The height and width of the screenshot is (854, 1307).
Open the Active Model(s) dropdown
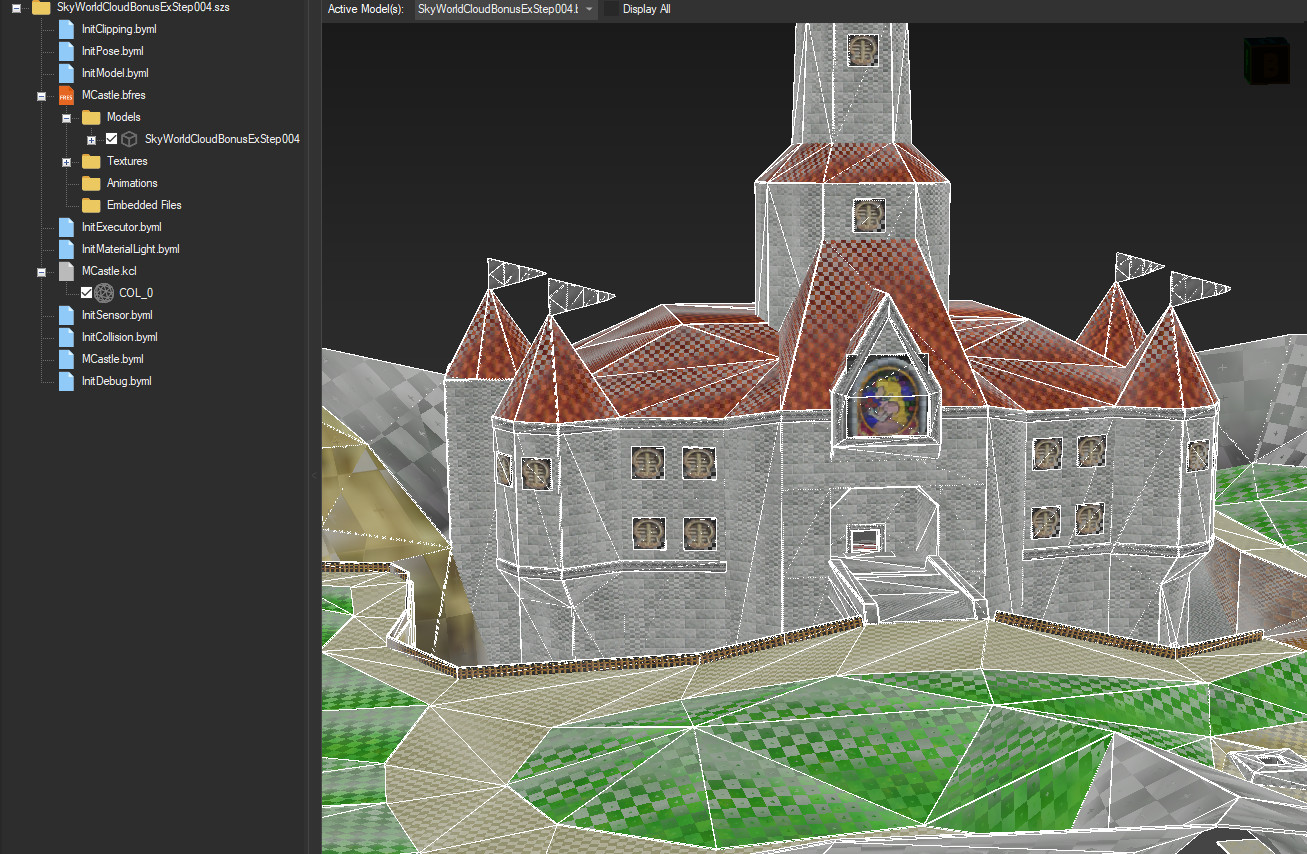point(589,9)
